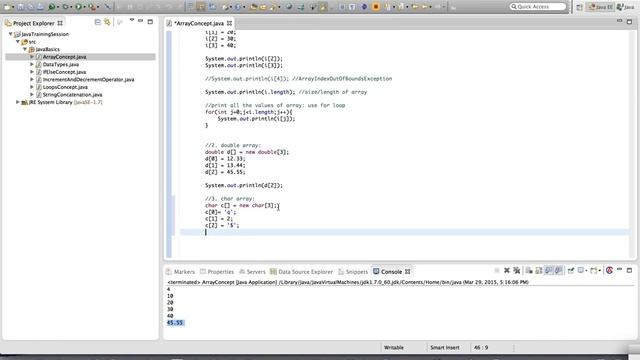640x360 pixels.
Task: Toggle Link with Editor in Project Explorer
Action: click(x=107, y=22)
